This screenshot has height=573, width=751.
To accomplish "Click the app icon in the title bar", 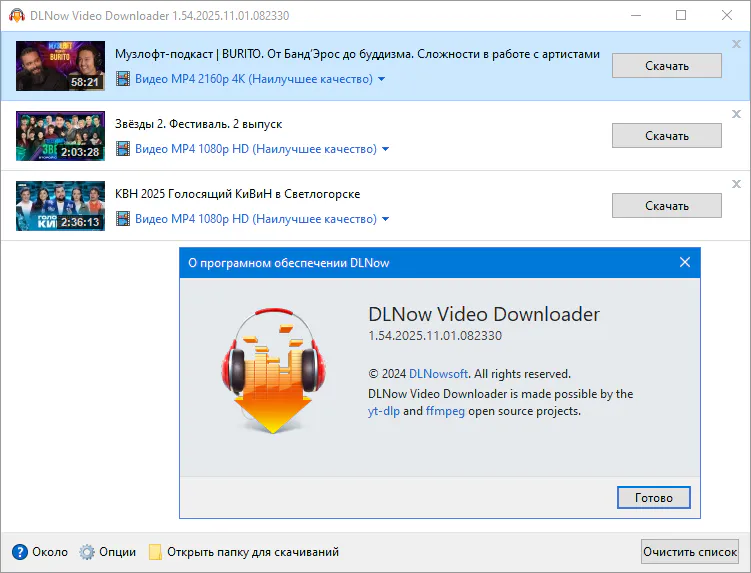I will coord(17,15).
